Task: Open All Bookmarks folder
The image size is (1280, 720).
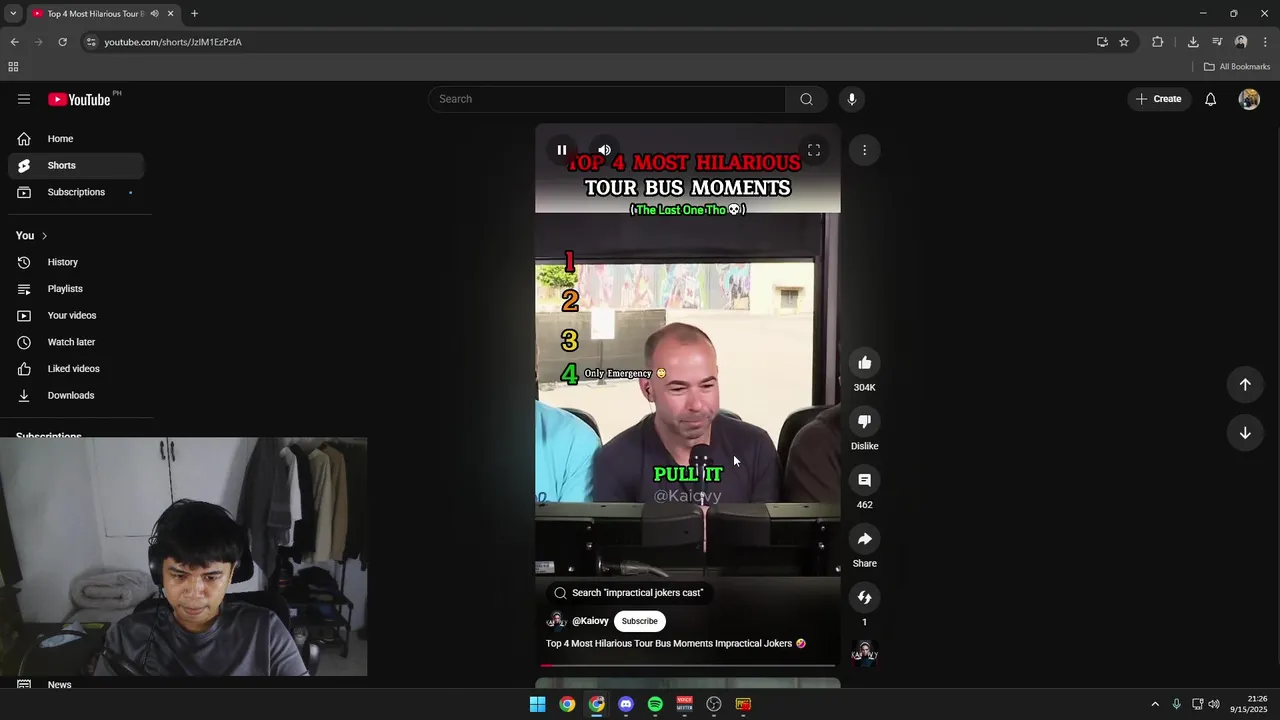Action: coord(1237,67)
